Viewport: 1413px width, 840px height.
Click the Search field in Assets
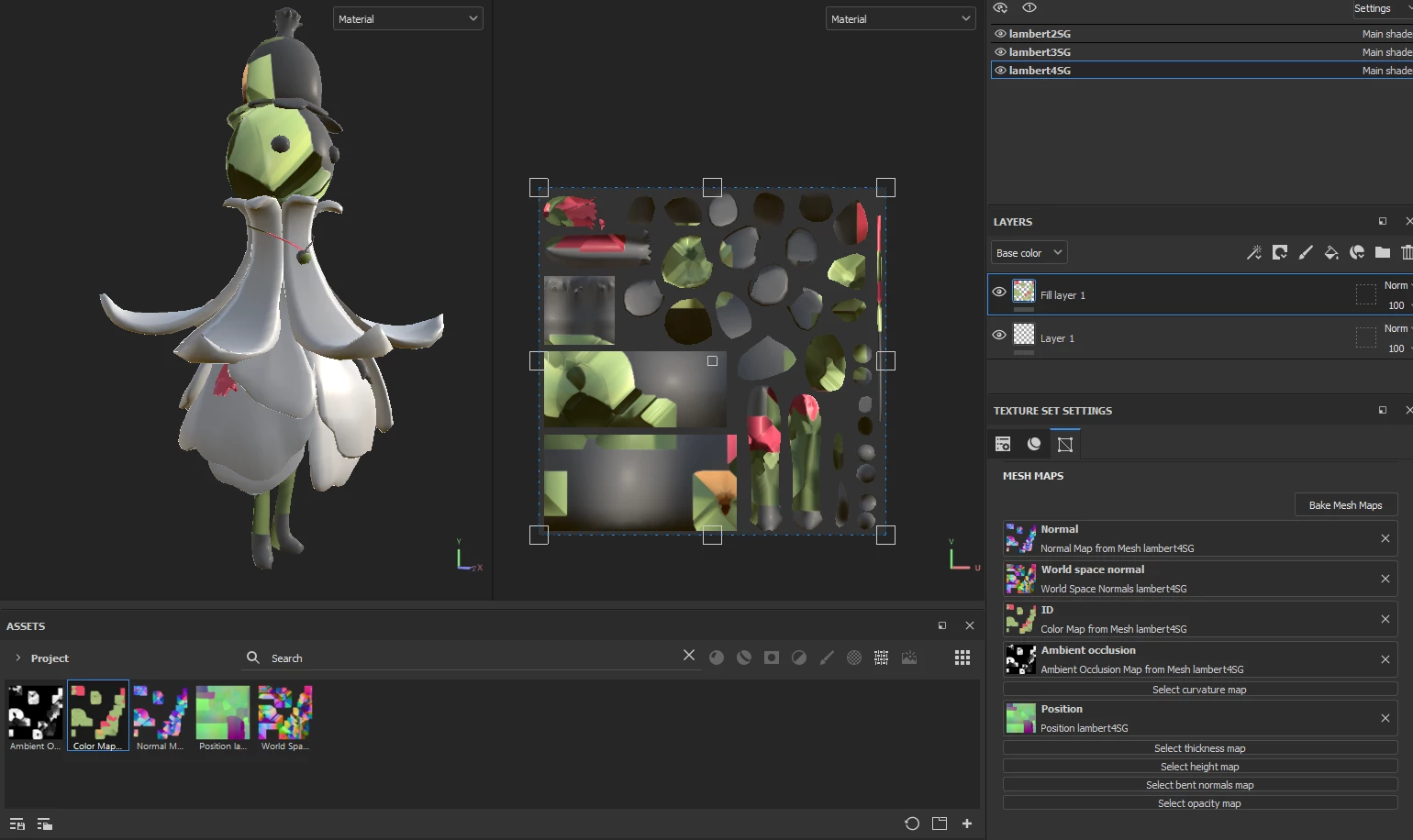473,658
